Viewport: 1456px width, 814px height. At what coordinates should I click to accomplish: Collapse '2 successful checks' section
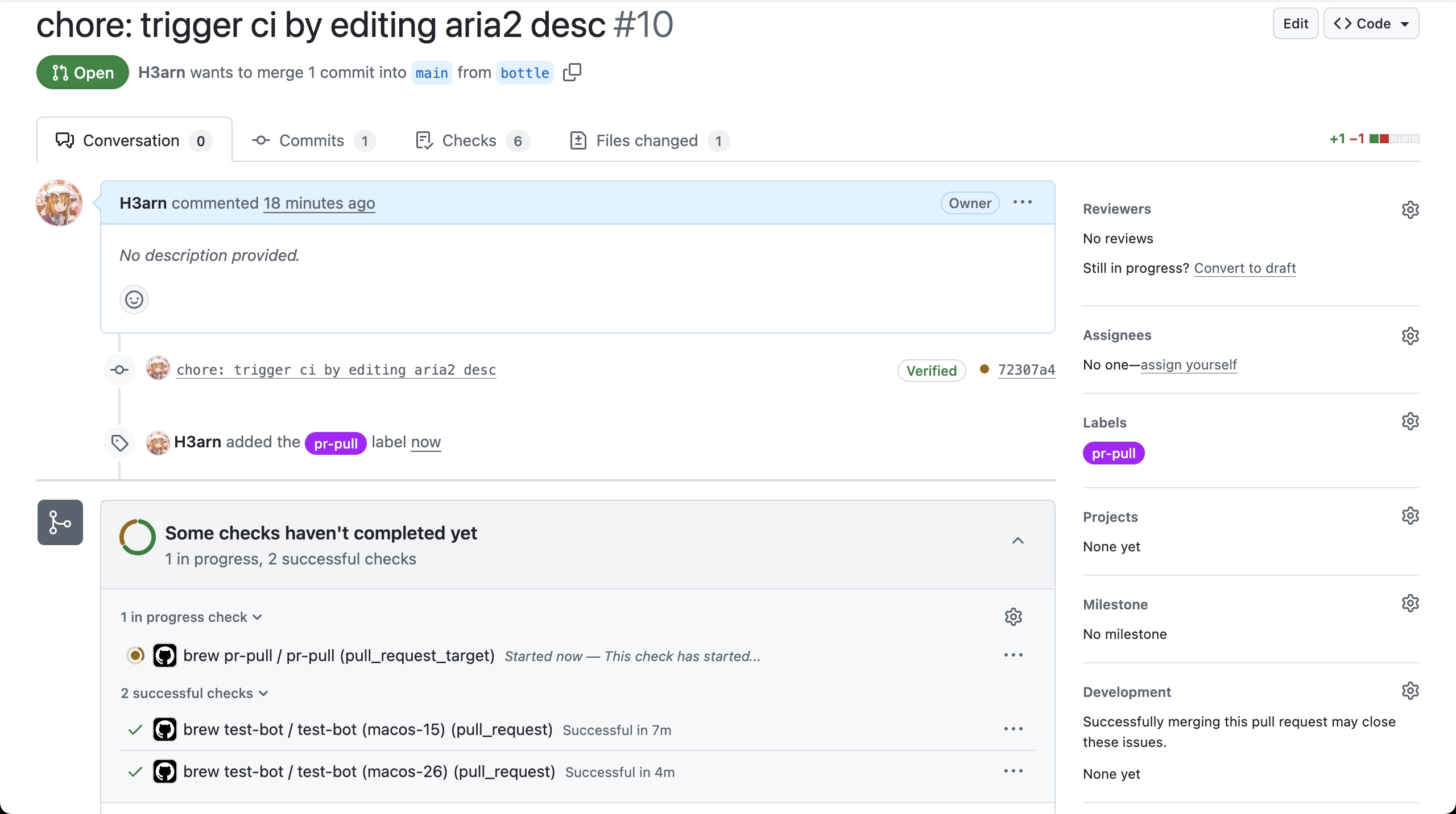click(194, 693)
